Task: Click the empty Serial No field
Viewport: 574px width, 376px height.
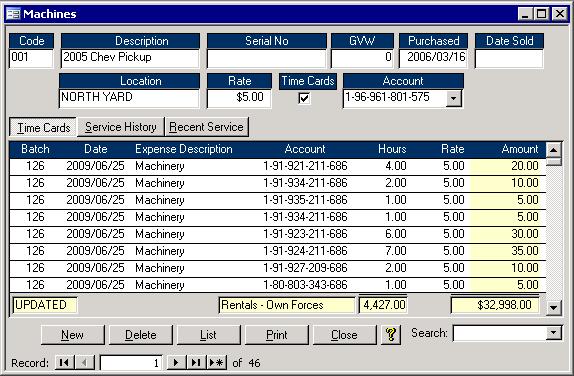Action: [x=266, y=59]
